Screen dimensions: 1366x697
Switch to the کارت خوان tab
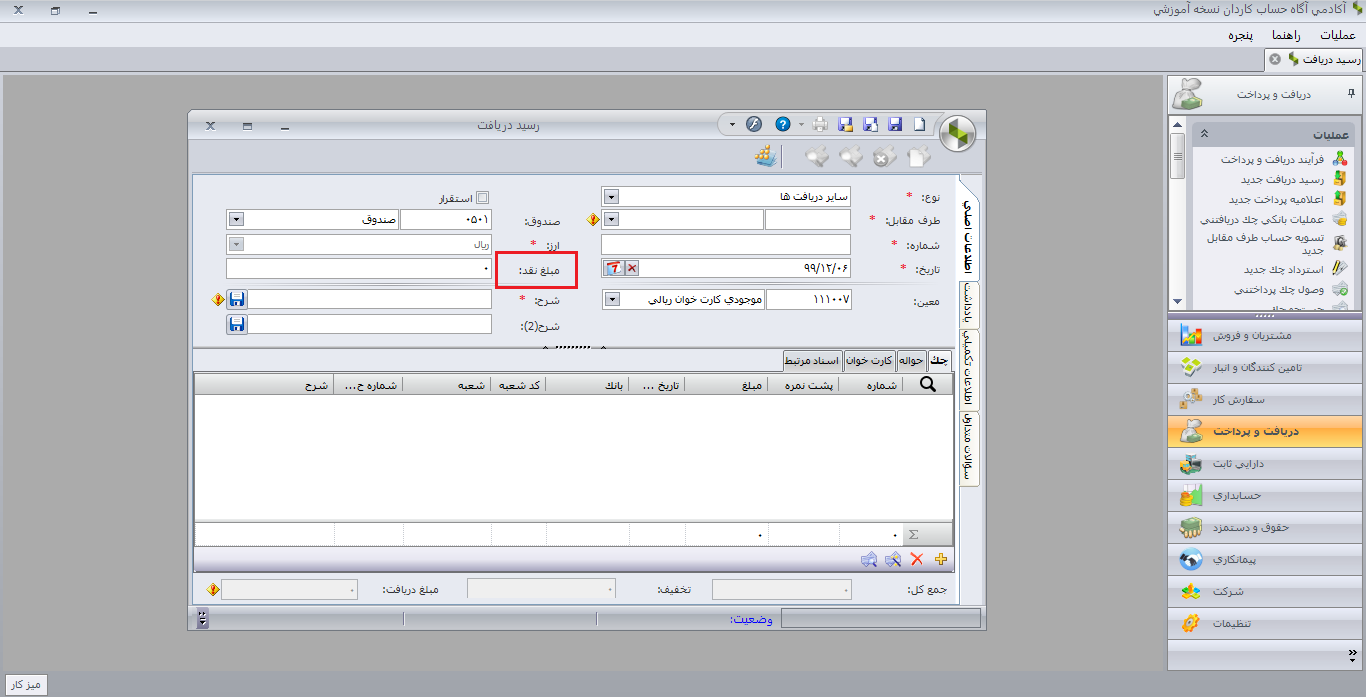point(869,360)
